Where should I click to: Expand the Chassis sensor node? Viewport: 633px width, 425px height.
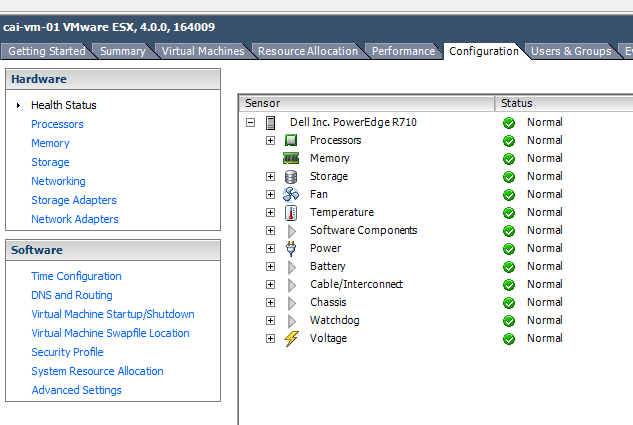[x=270, y=302]
